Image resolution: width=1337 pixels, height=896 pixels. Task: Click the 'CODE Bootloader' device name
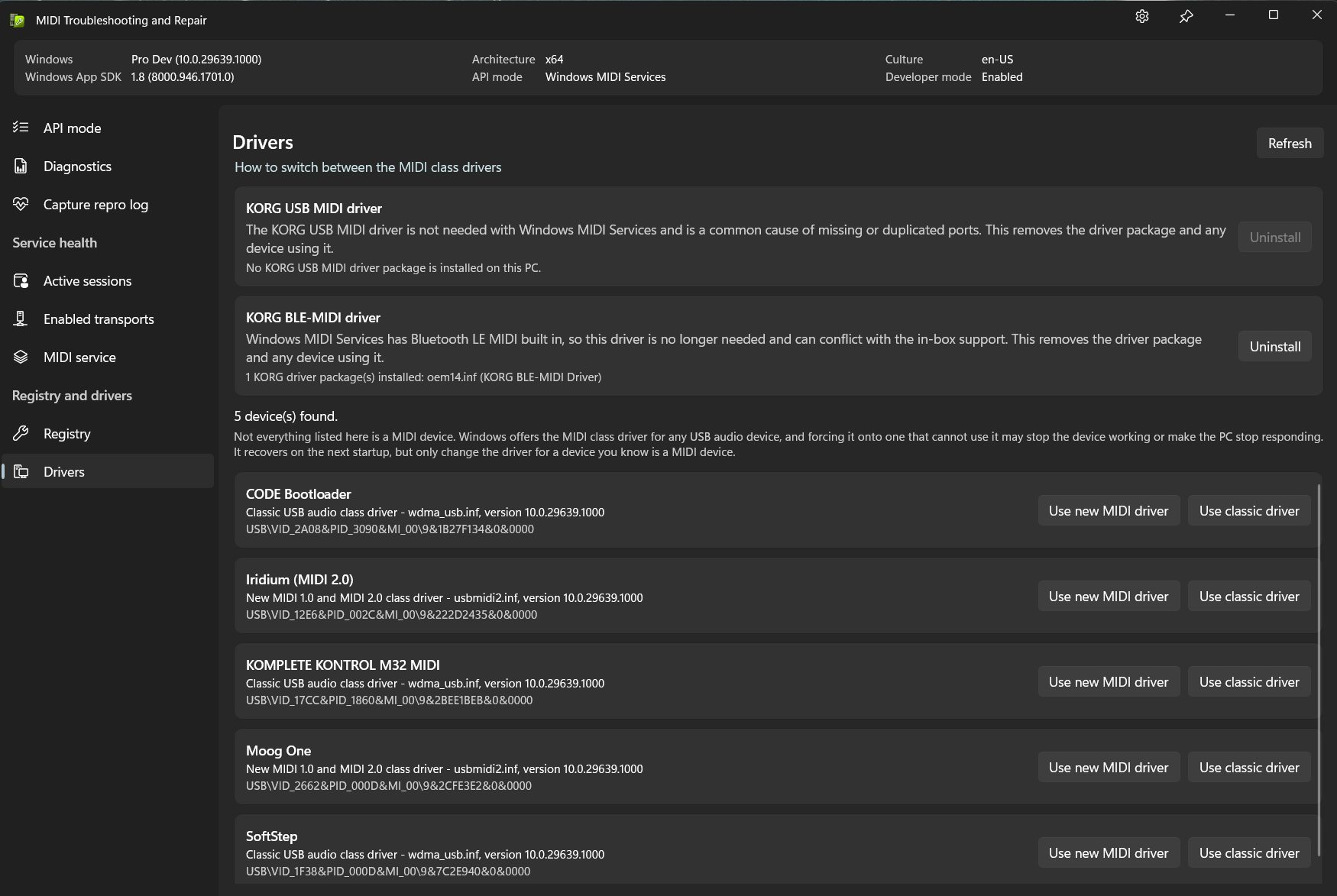tap(299, 494)
